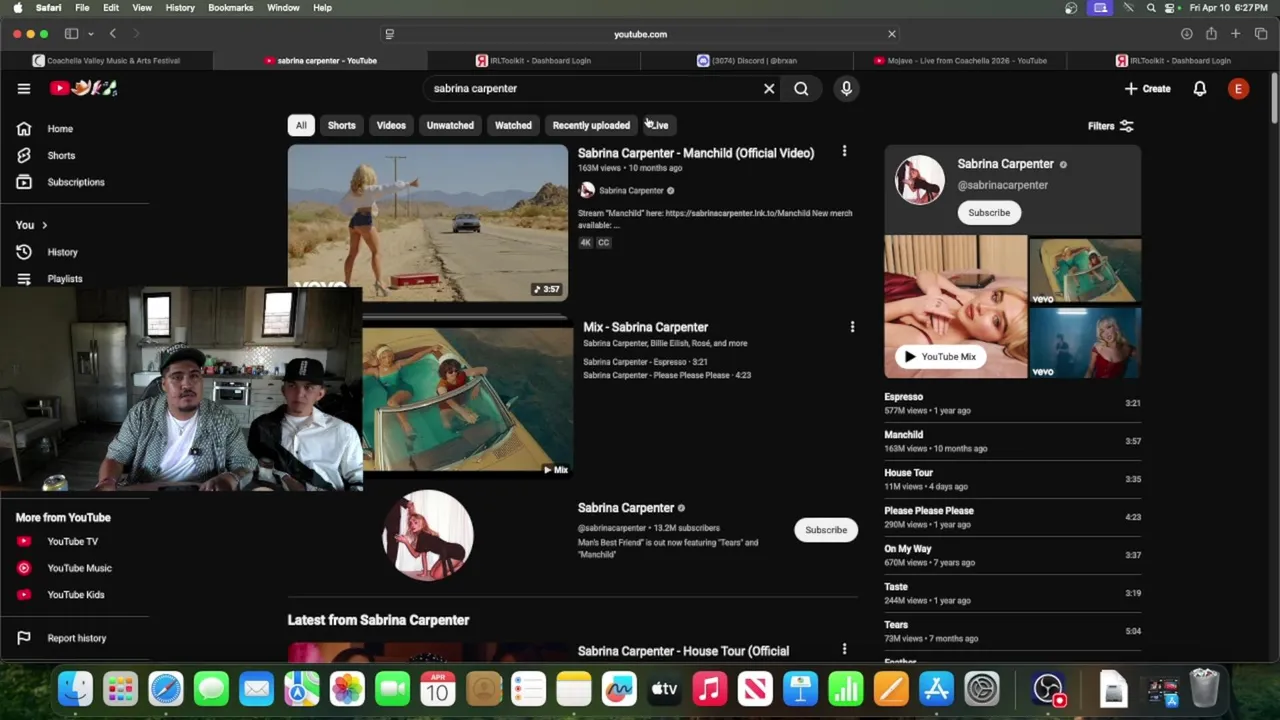Open more options for House Tour video

point(844,649)
